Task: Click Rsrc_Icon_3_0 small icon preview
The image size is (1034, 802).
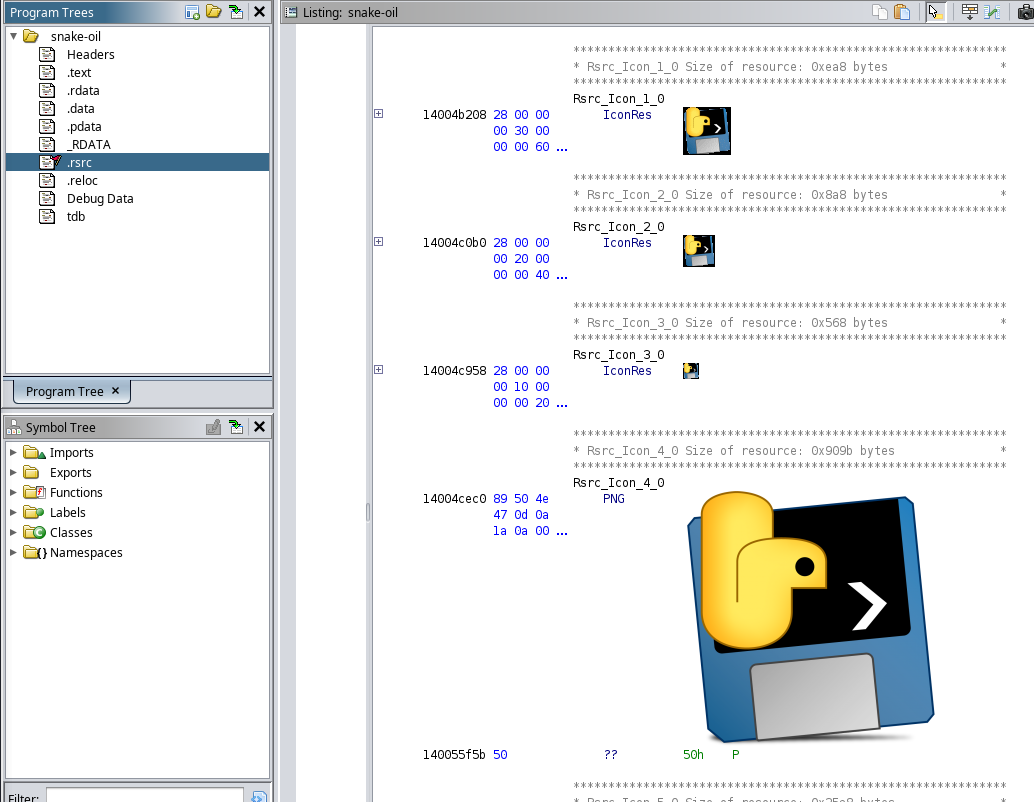Action: pos(691,371)
